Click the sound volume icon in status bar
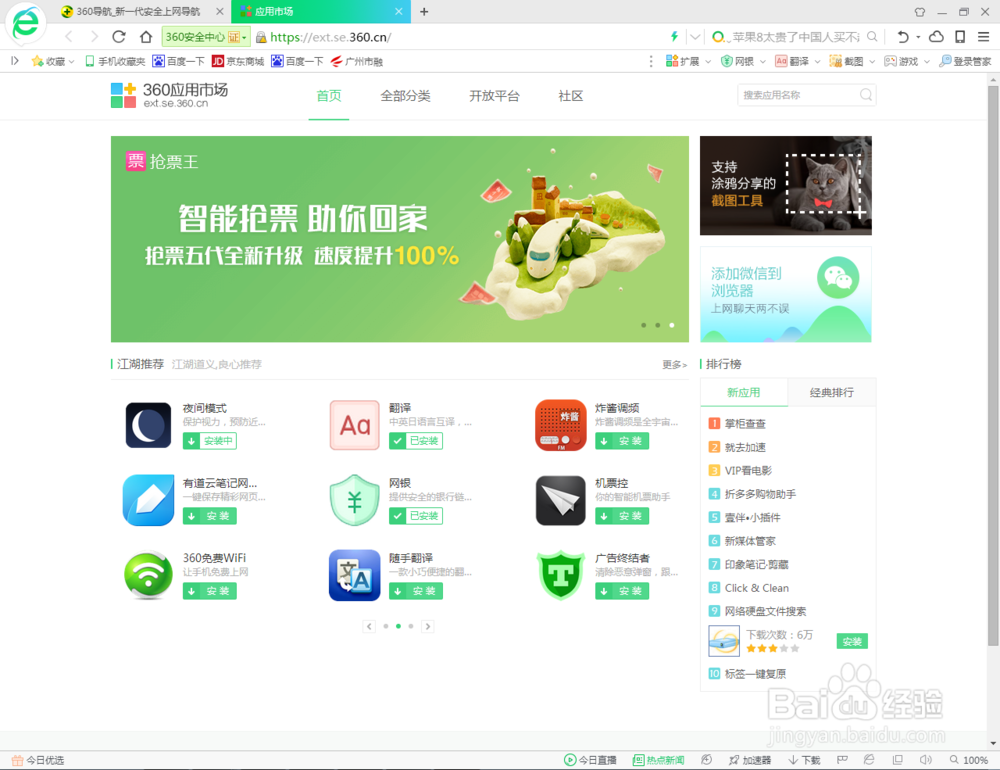Viewport: 1000px width, 770px height. [925, 760]
